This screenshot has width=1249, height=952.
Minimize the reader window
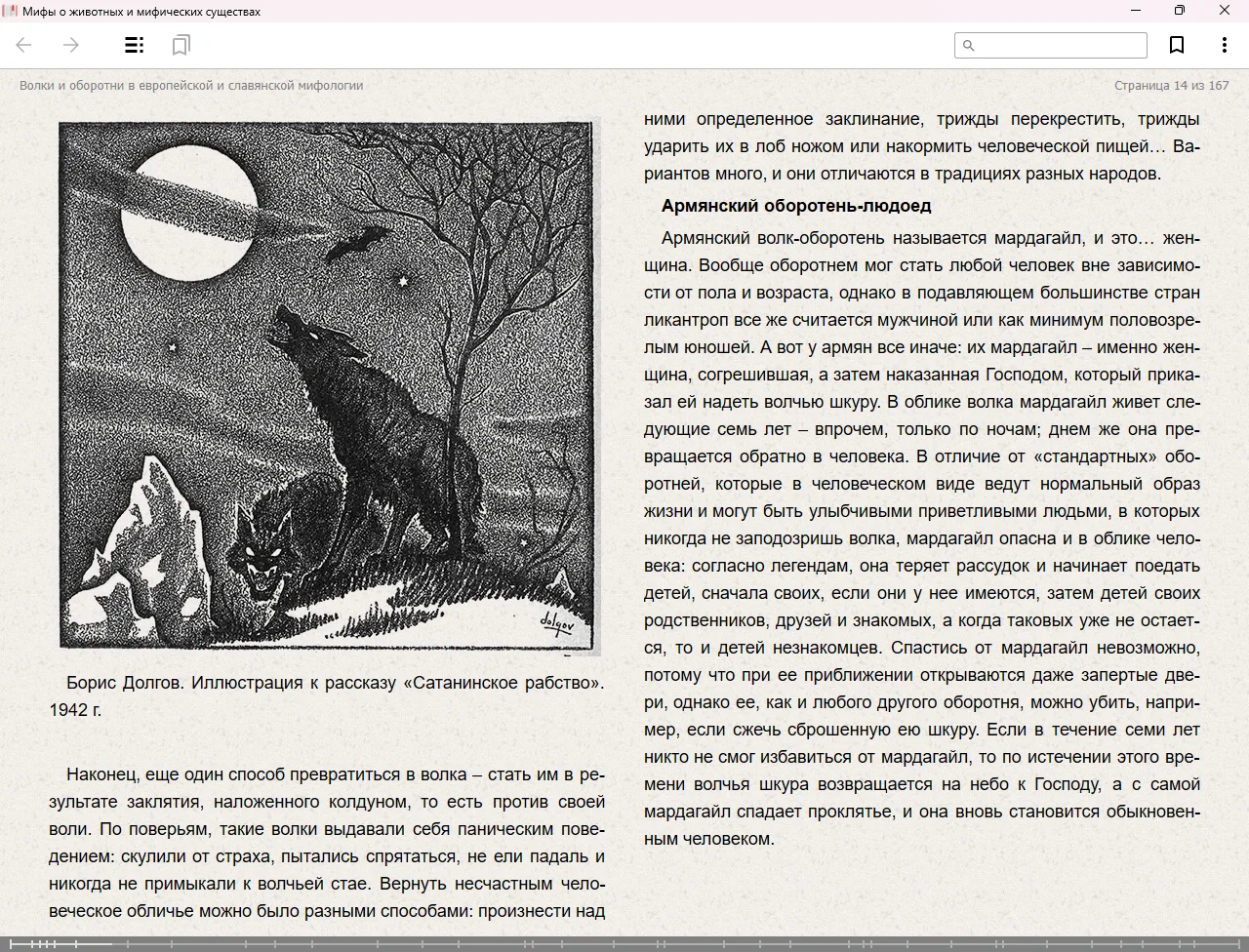coord(1136,11)
